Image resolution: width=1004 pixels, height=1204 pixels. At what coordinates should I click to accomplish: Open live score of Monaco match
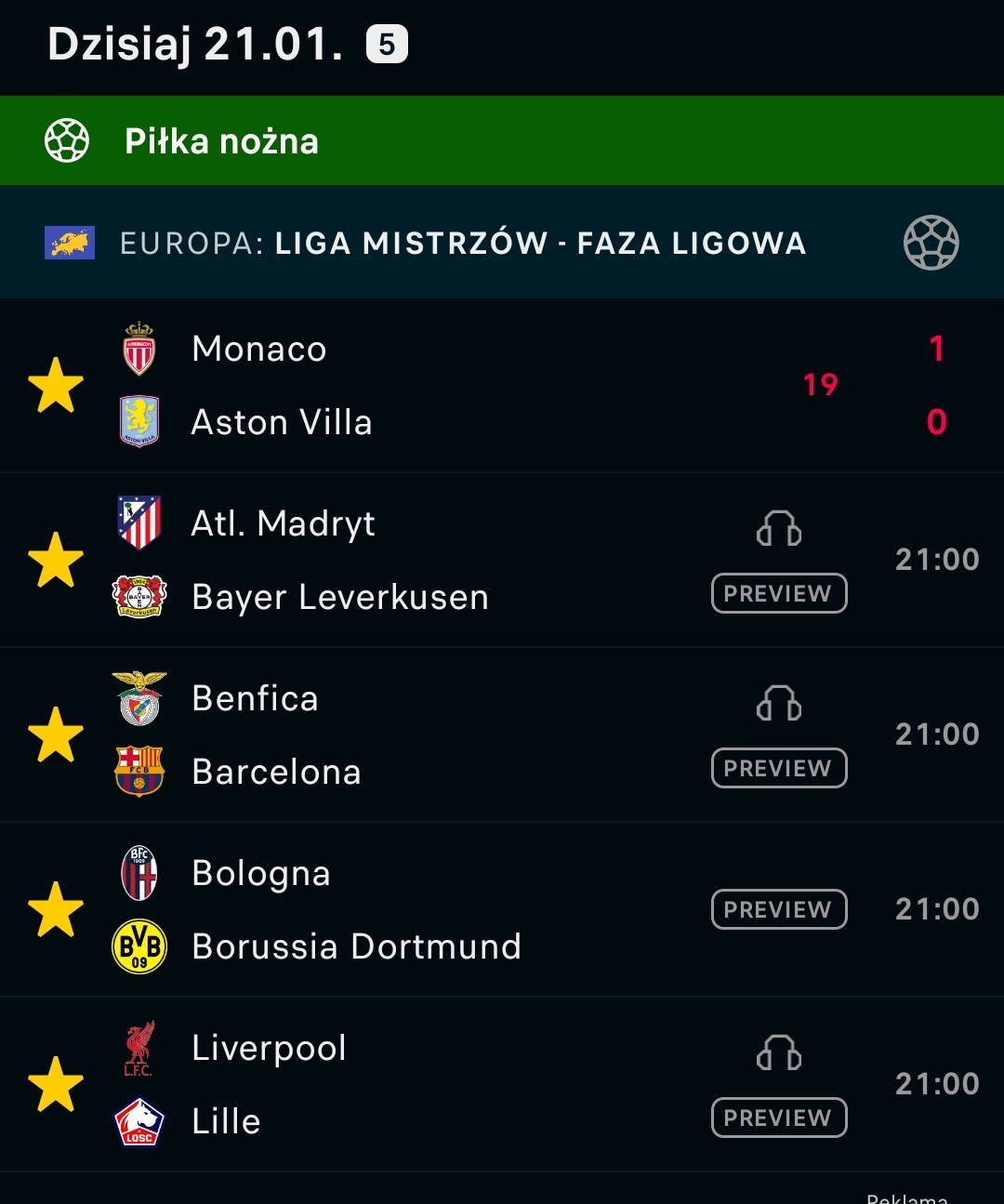click(936, 385)
